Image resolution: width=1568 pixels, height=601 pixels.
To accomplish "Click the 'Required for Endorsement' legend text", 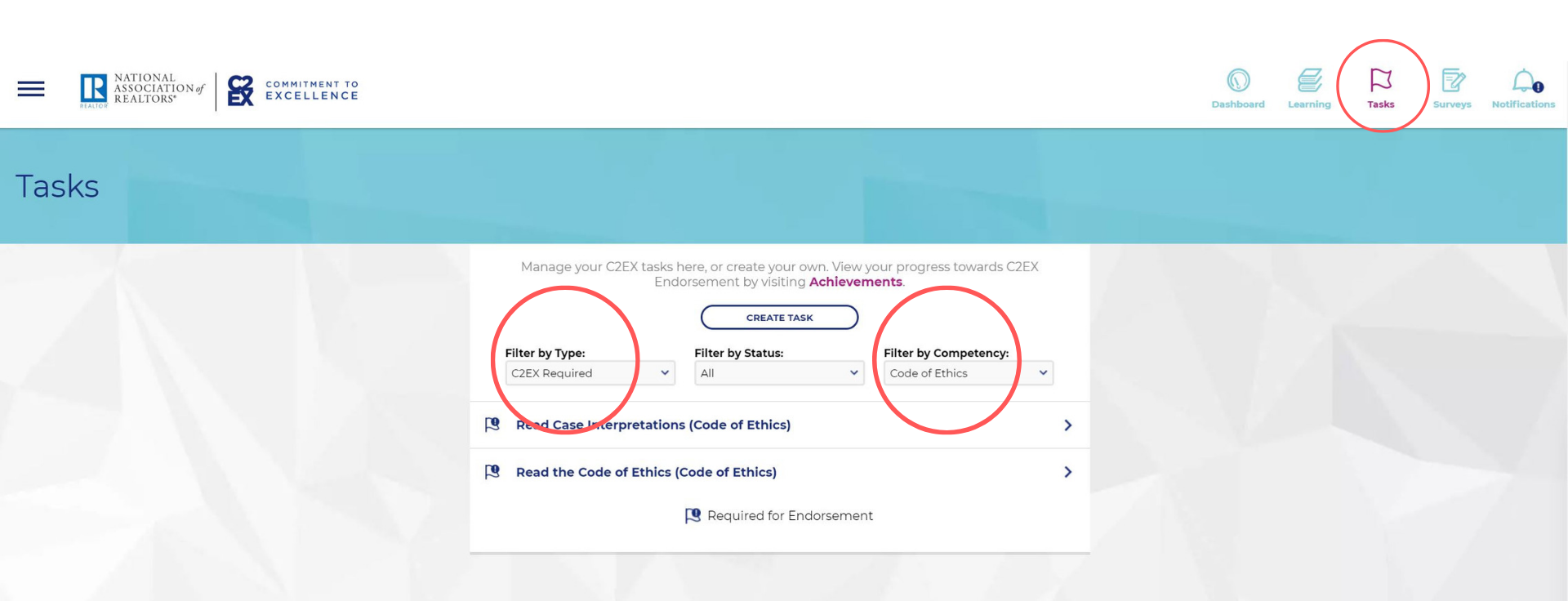I will 791,515.
